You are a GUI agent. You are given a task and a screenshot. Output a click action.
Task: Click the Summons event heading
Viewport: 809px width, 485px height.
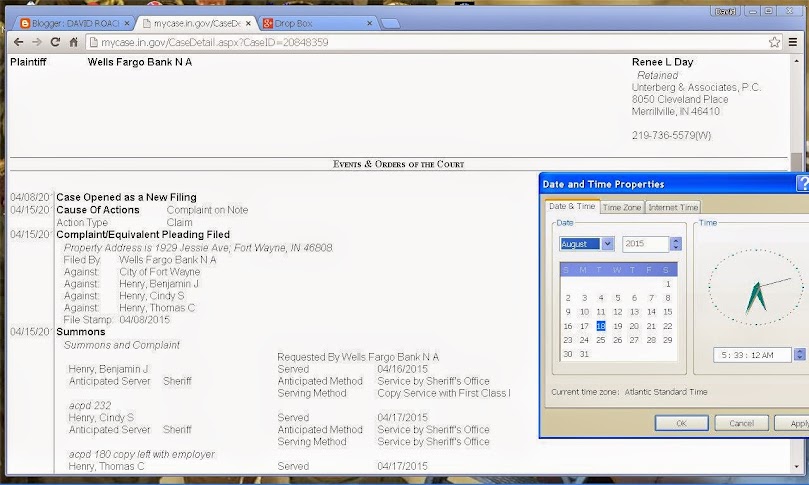point(80,332)
